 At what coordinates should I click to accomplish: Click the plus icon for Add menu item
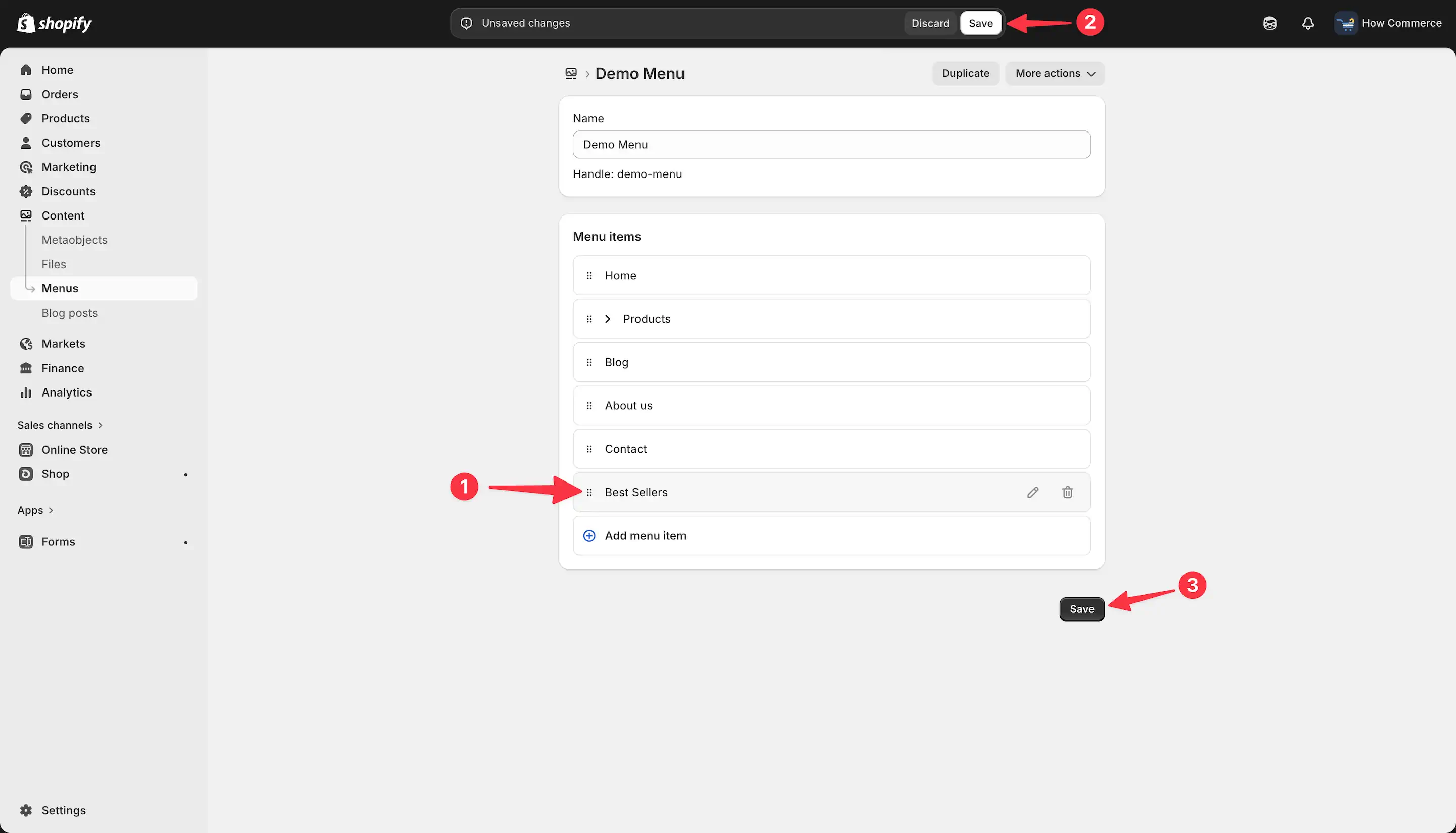(x=589, y=536)
